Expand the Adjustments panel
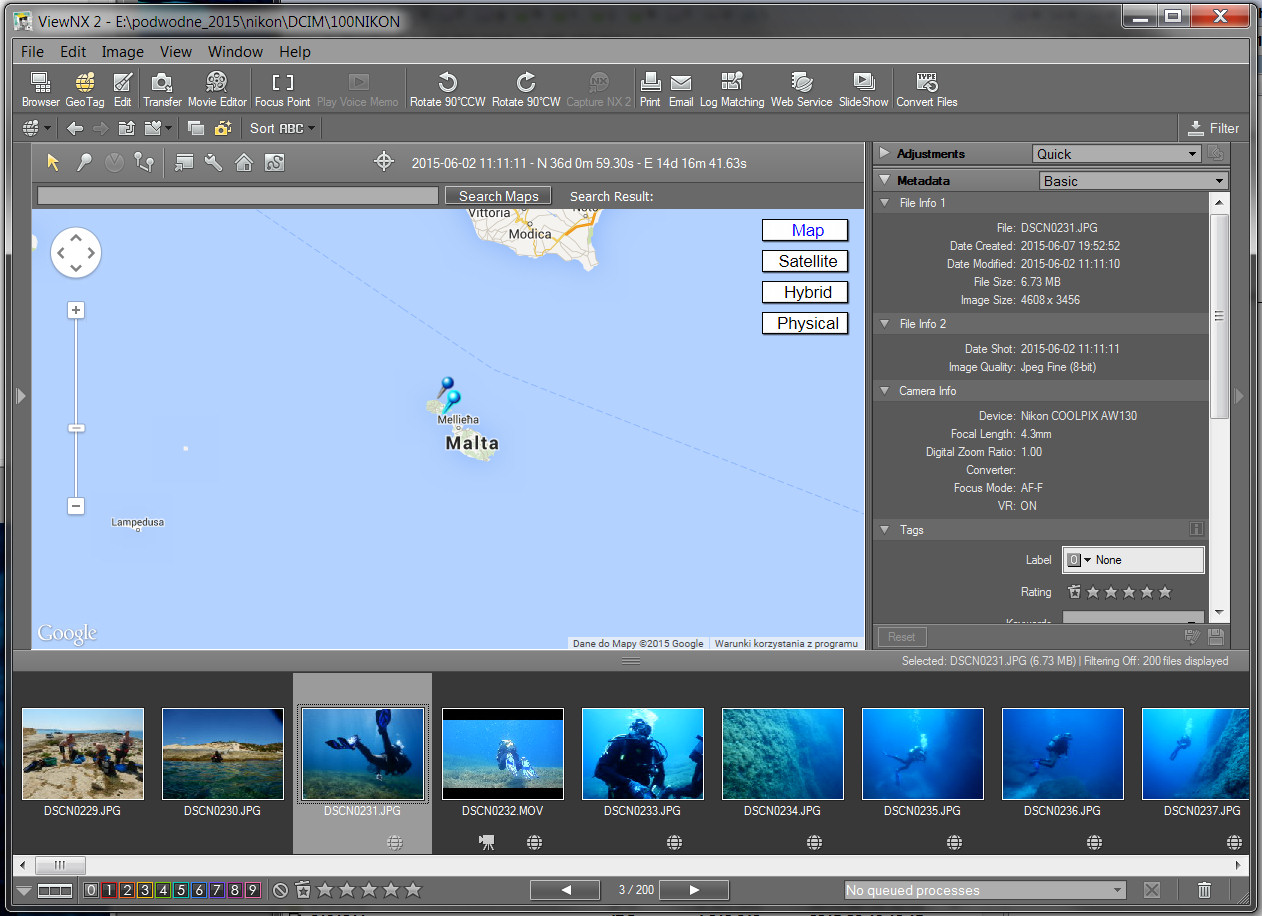The width and height of the screenshot is (1262, 916). click(884, 154)
